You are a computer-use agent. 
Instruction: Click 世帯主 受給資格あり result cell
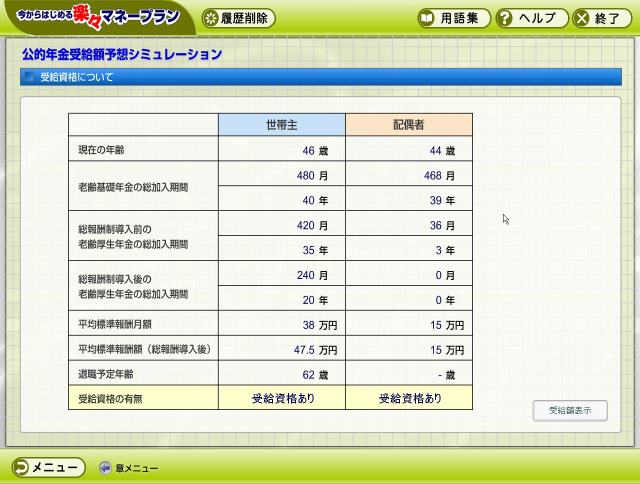pyautogui.click(x=281, y=398)
